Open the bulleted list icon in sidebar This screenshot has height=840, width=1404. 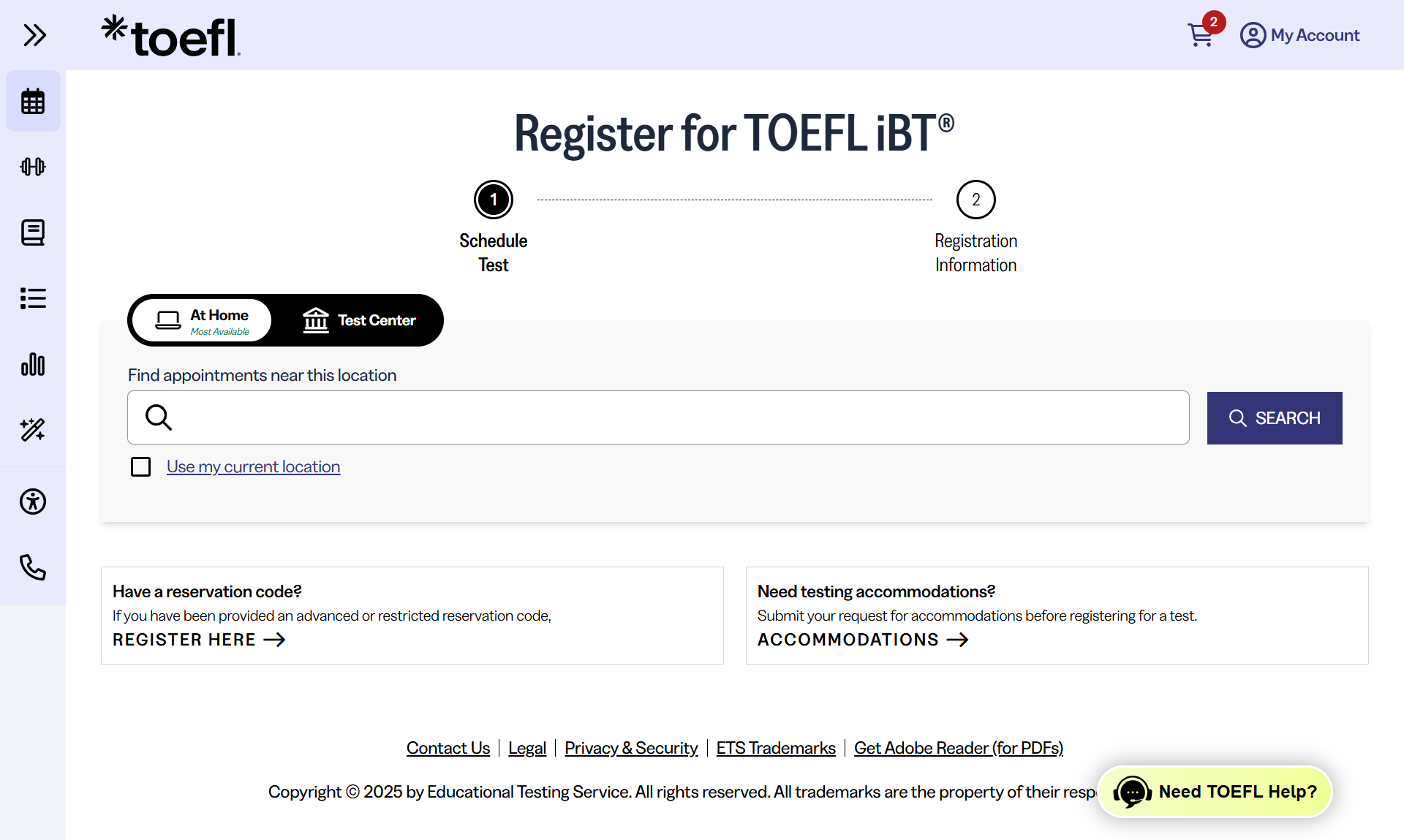pos(33,298)
